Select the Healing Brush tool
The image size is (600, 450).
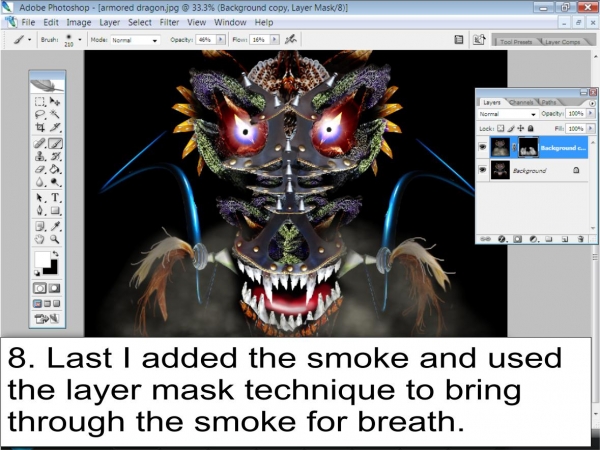[40, 143]
